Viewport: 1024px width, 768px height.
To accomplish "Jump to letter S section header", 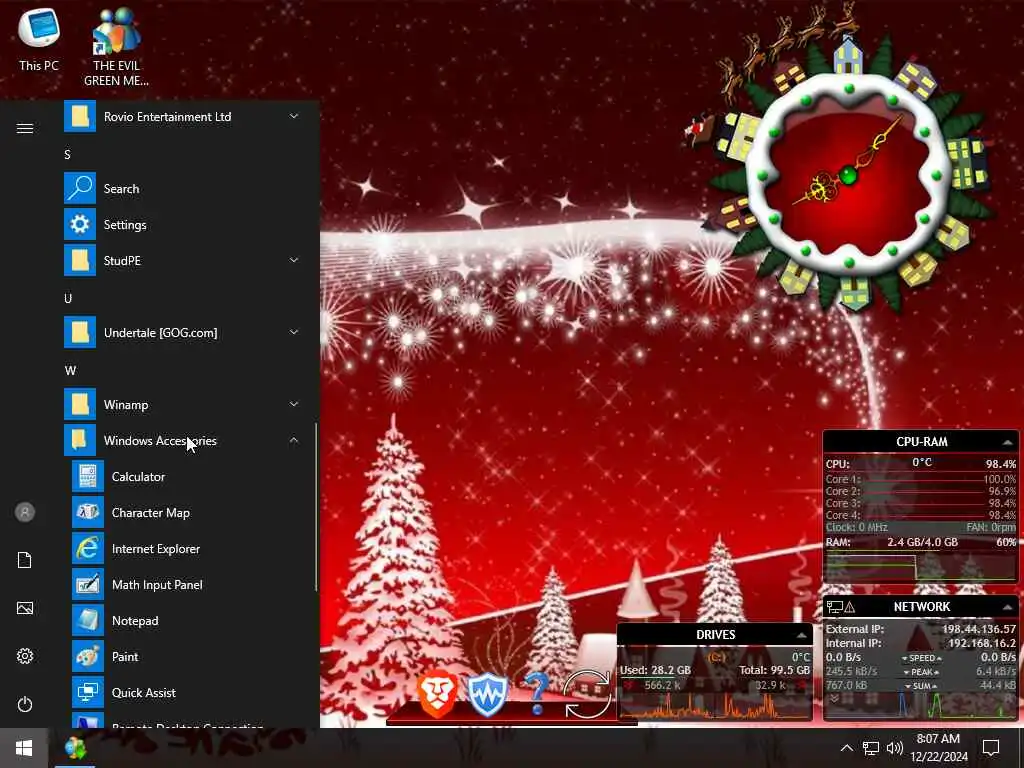I will tap(67, 155).
